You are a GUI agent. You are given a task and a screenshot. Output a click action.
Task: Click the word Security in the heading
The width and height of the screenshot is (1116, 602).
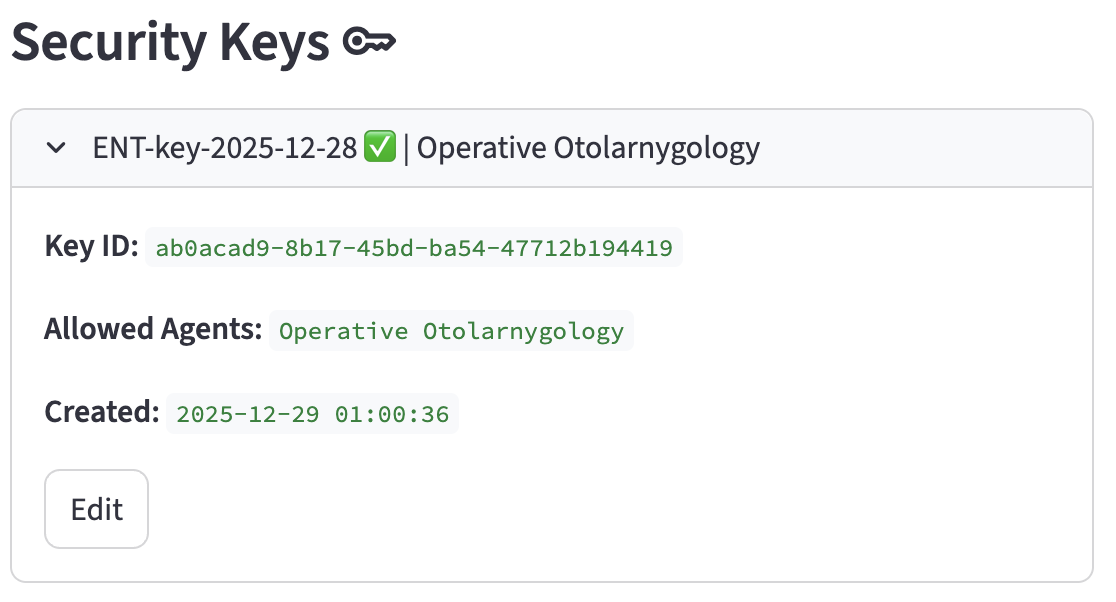[x=119, y=42]
